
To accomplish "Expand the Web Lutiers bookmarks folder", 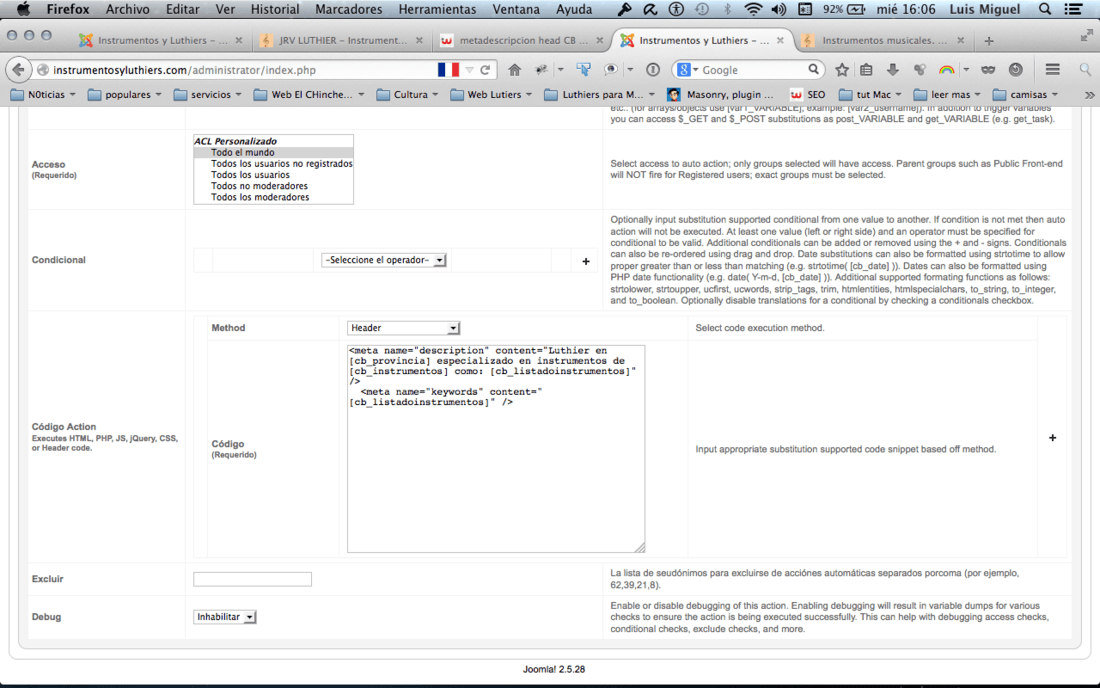I will click(491, 95).
